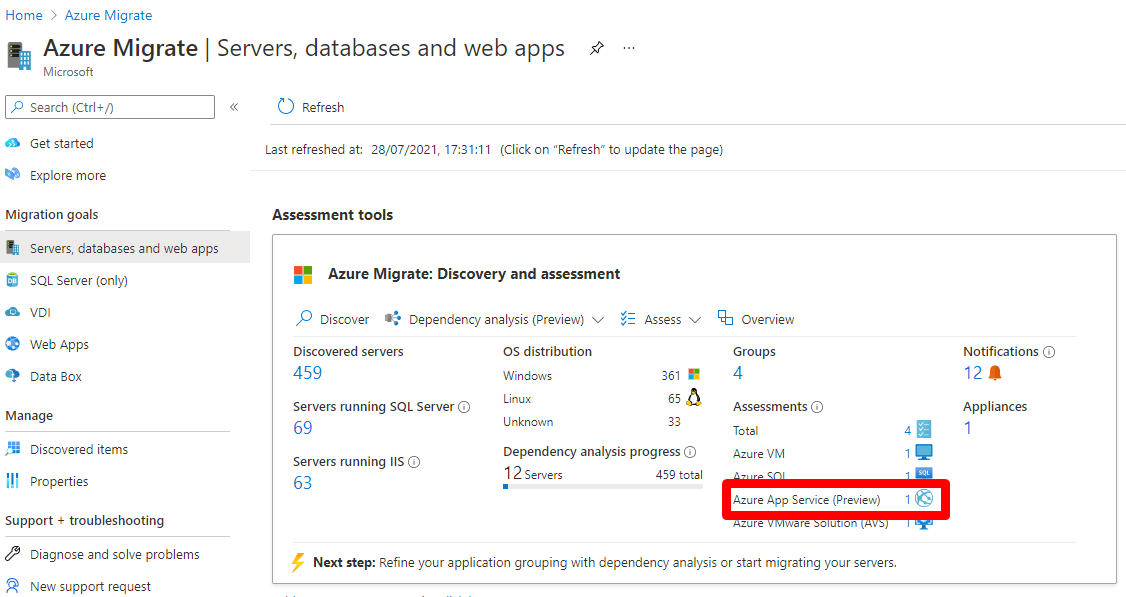This screenshot has width=1126, height=597.
Task: Open Diagnose and solve problems
Action: pos(114,554)
